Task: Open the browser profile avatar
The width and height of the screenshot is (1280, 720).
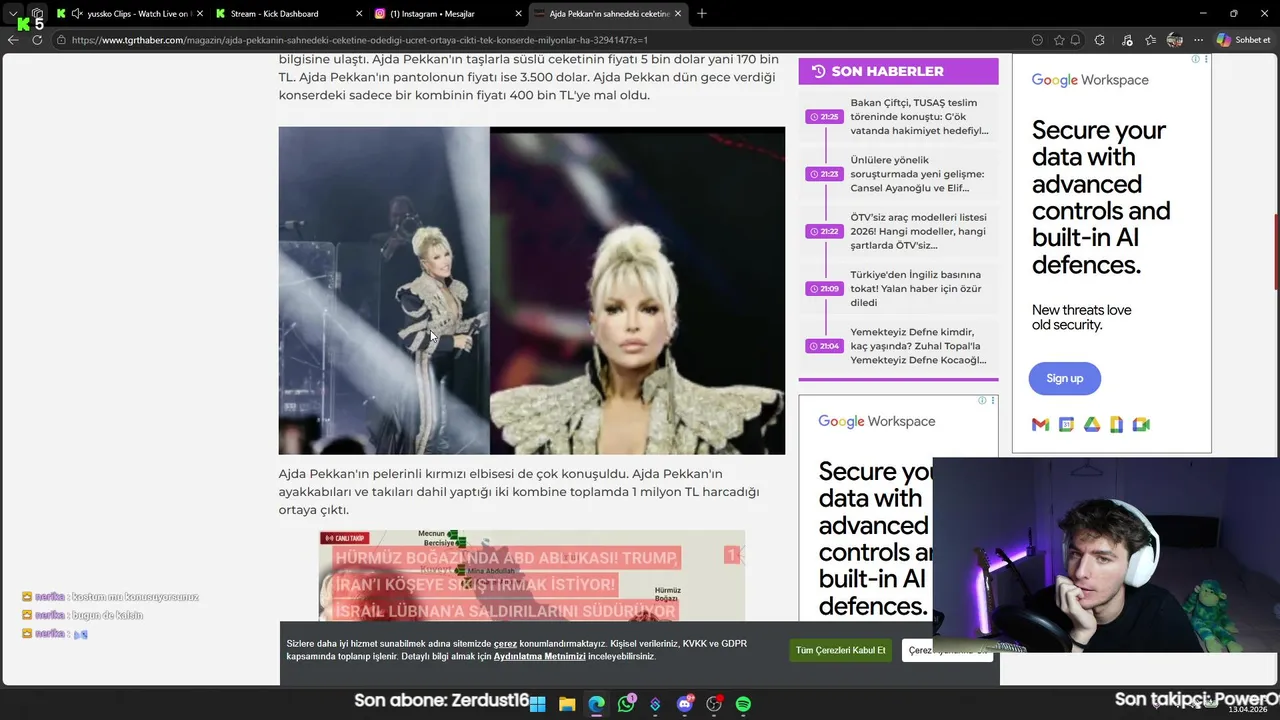Action: [x=1175, y=40]
